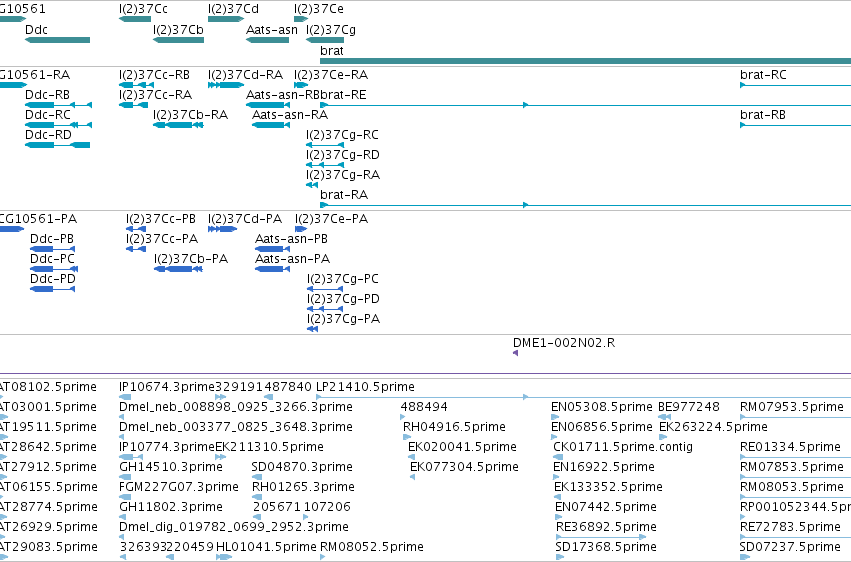Select the Ddc-PB protein label
This screenshot has width=851, height=562.
pos(52,239)
